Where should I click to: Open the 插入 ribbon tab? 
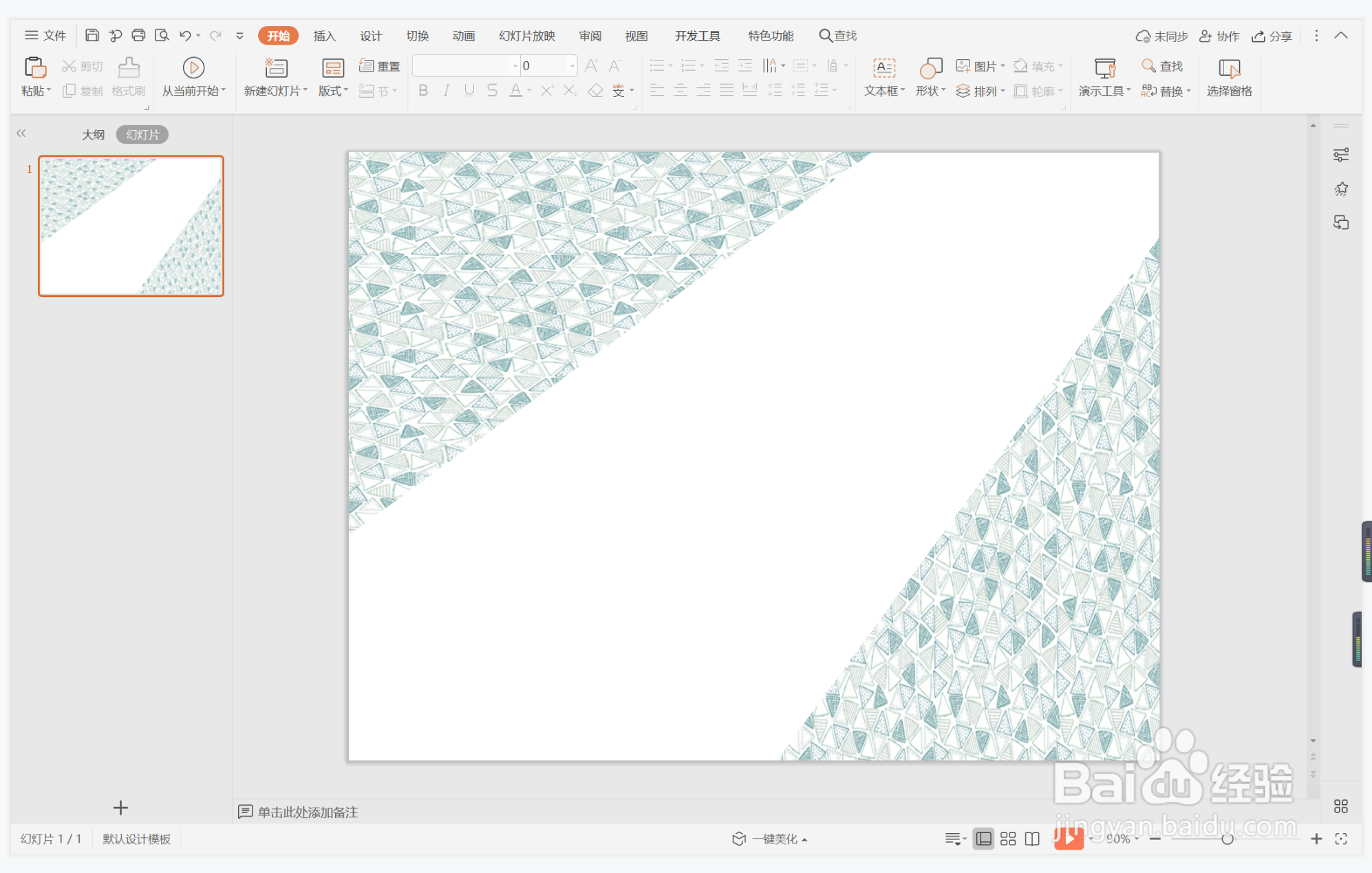tap(324, 36)
